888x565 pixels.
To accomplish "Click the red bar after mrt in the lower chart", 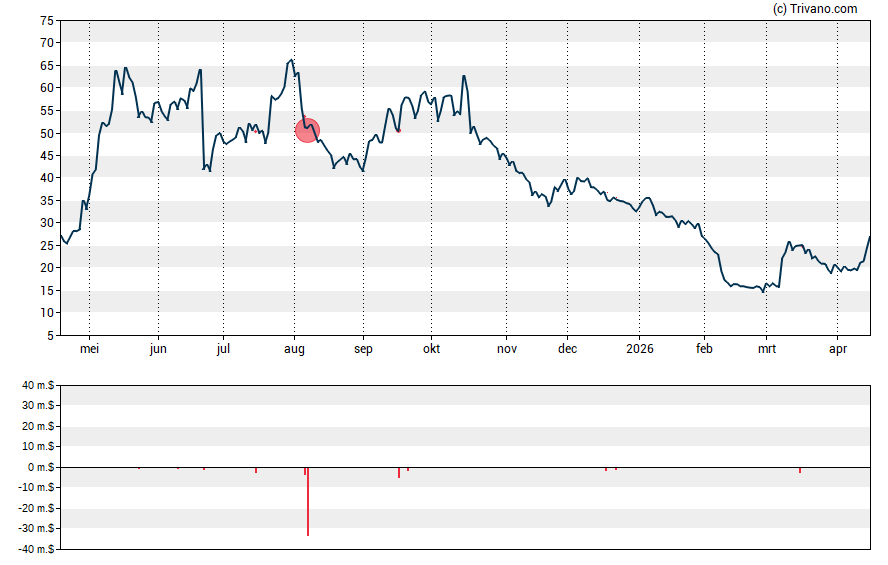I will (800, 470).
